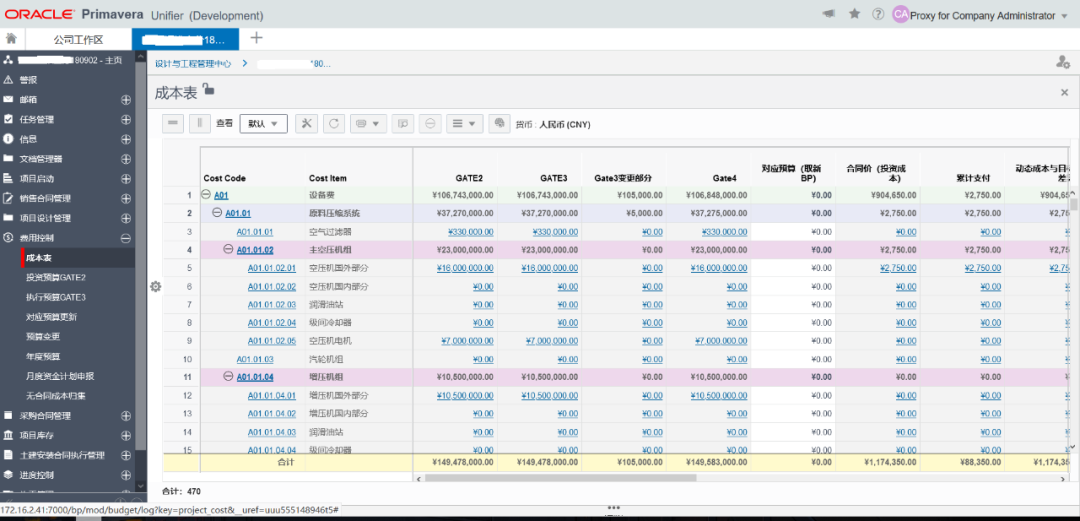This screenshot has height=521, width=1080.
Task: Click the 任务管理 checklist icon
Action: 8,119
